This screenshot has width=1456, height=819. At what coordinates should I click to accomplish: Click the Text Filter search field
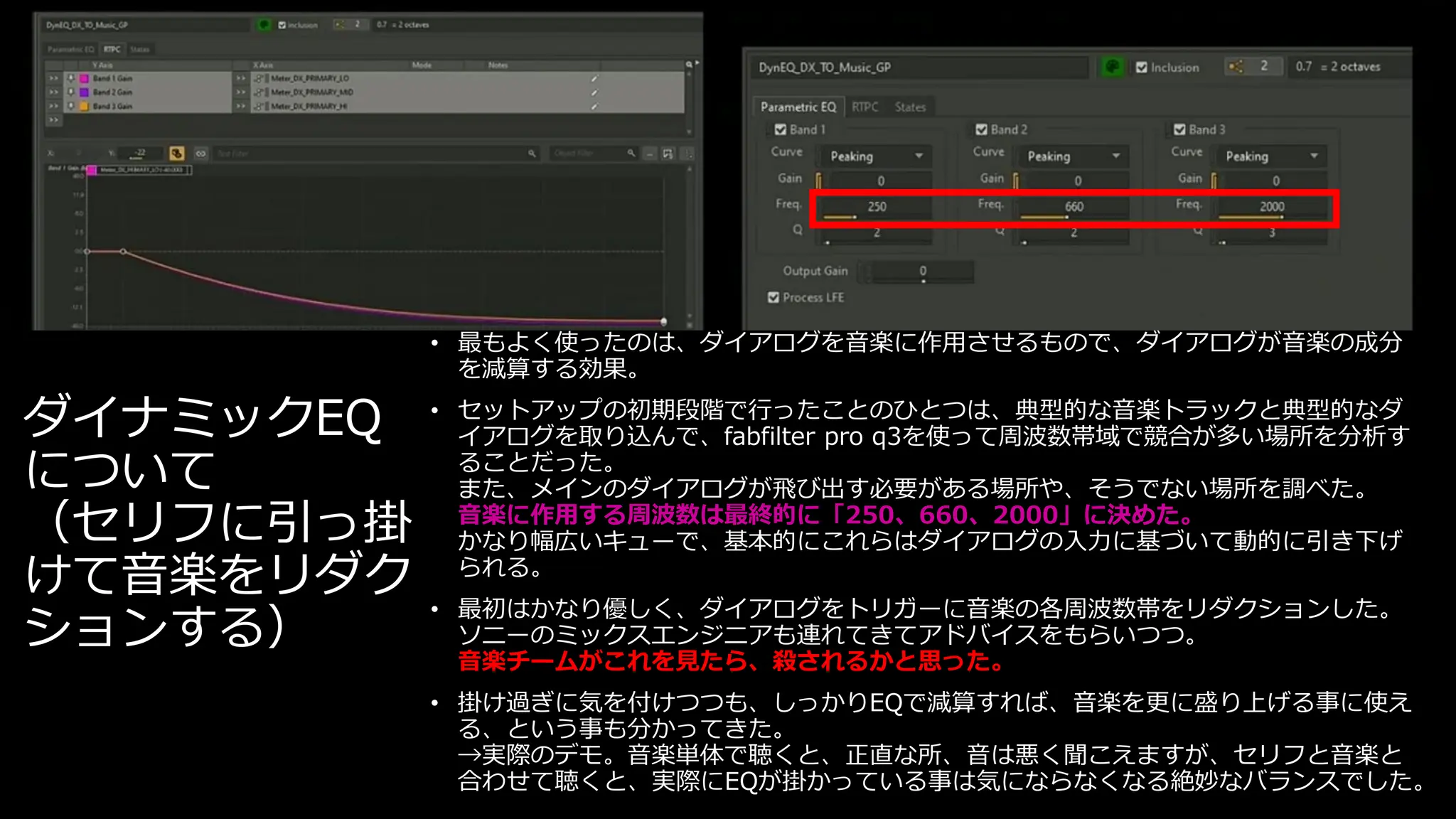point(375,153)
